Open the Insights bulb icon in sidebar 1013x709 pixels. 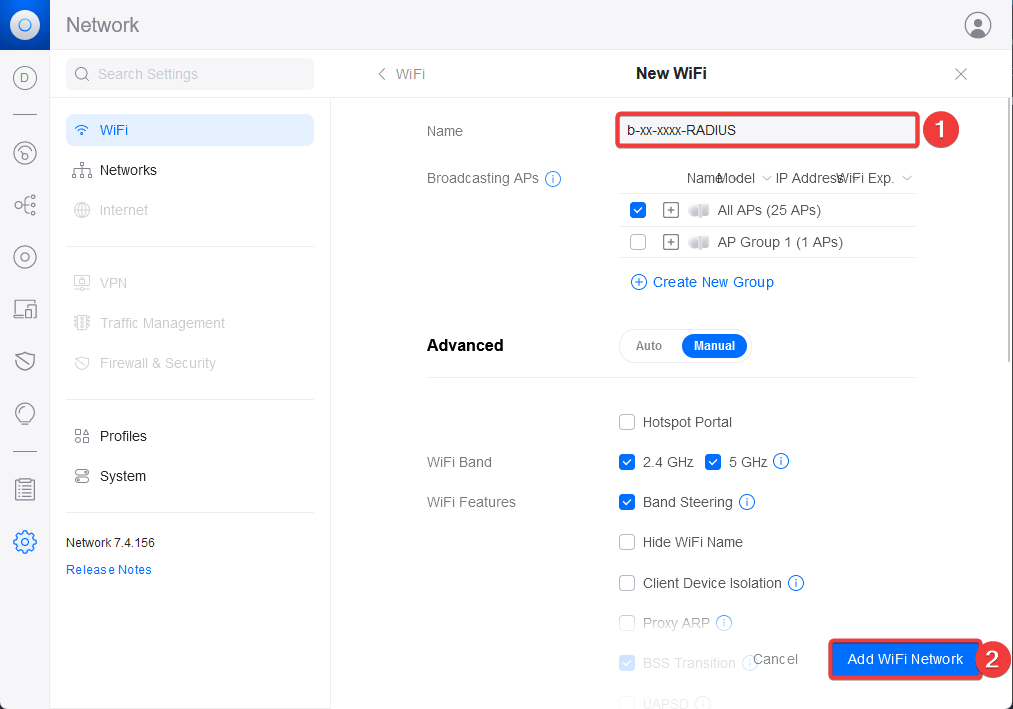(x=25, y=414)
